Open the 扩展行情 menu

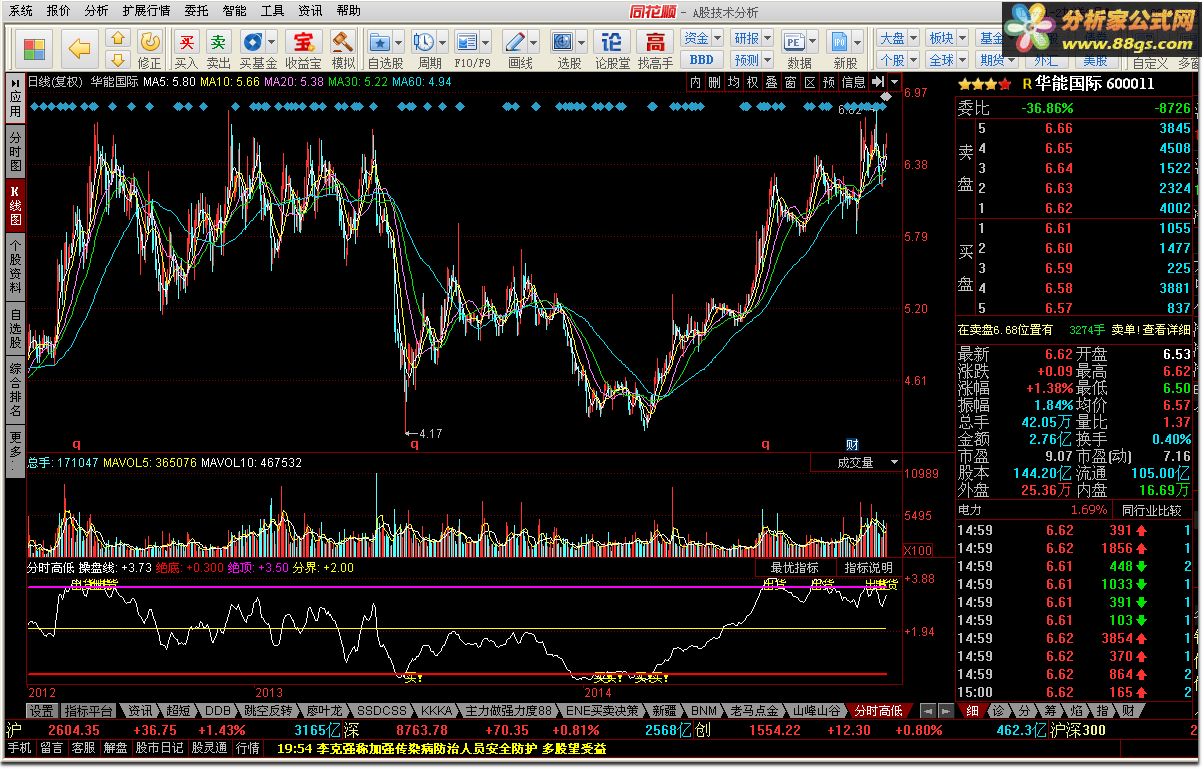pyautogui.click(x=146, y=11)
